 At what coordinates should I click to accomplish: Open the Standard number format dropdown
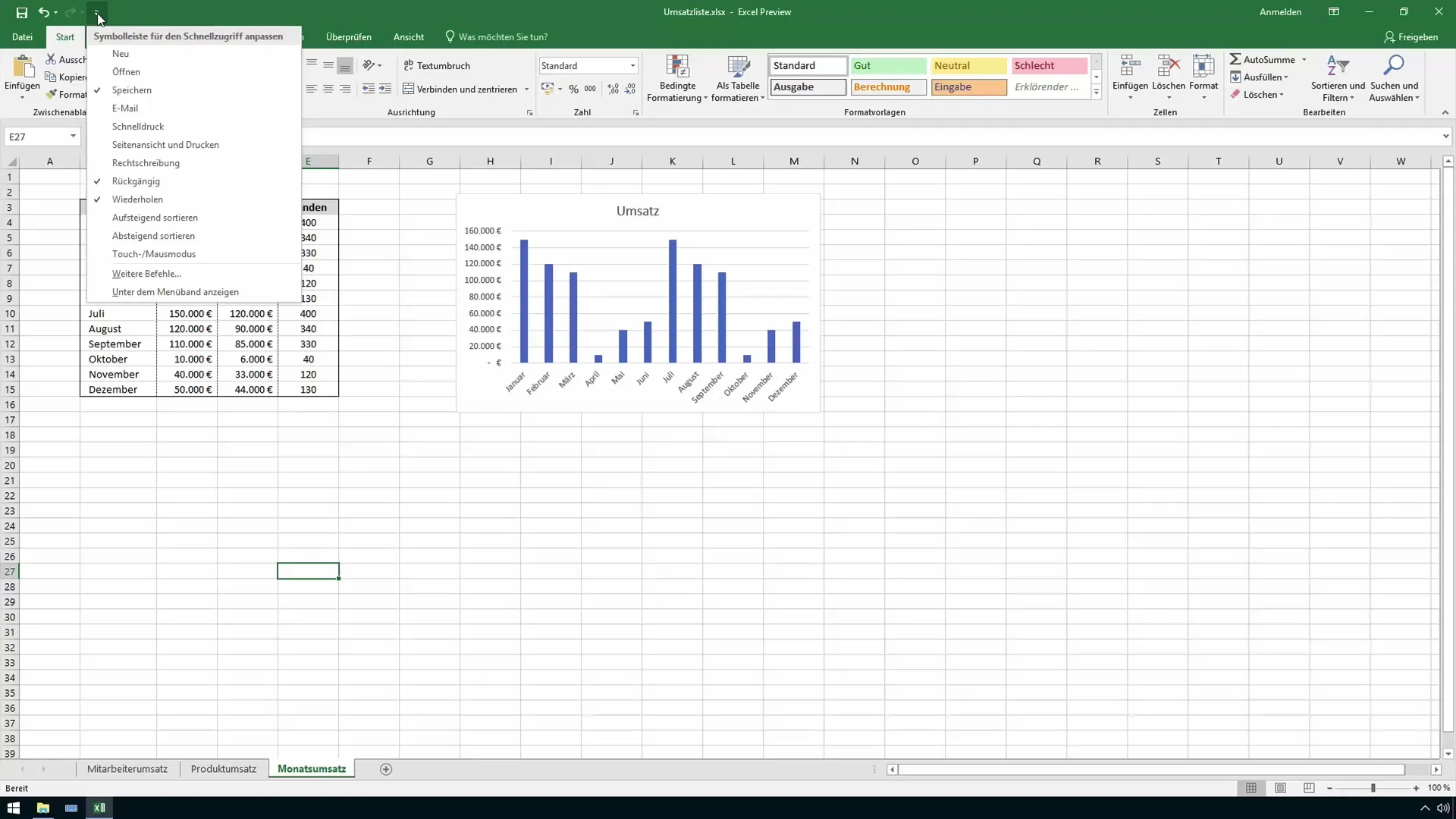pos(632,66)
